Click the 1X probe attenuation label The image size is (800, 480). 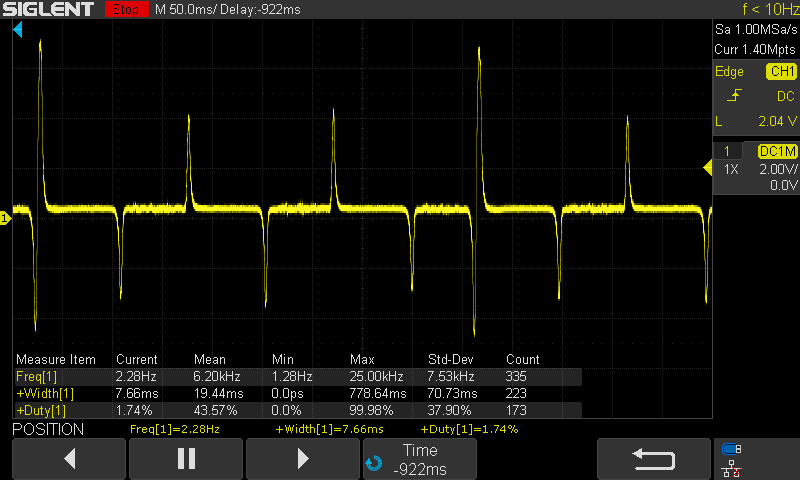pos(731,169)
